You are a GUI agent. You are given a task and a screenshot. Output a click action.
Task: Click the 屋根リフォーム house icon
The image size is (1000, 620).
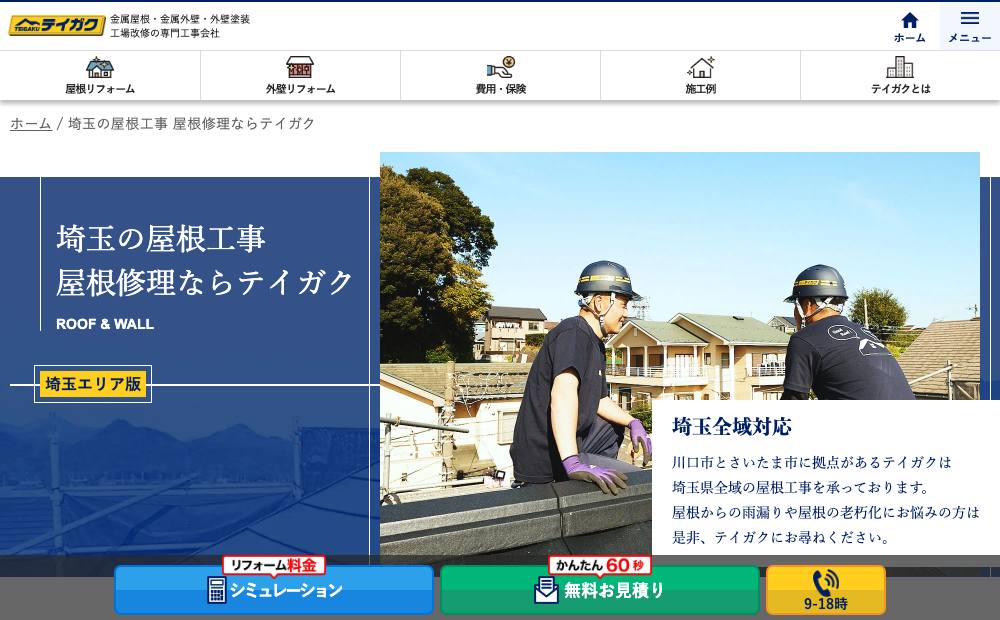click(x=100, y=67)
